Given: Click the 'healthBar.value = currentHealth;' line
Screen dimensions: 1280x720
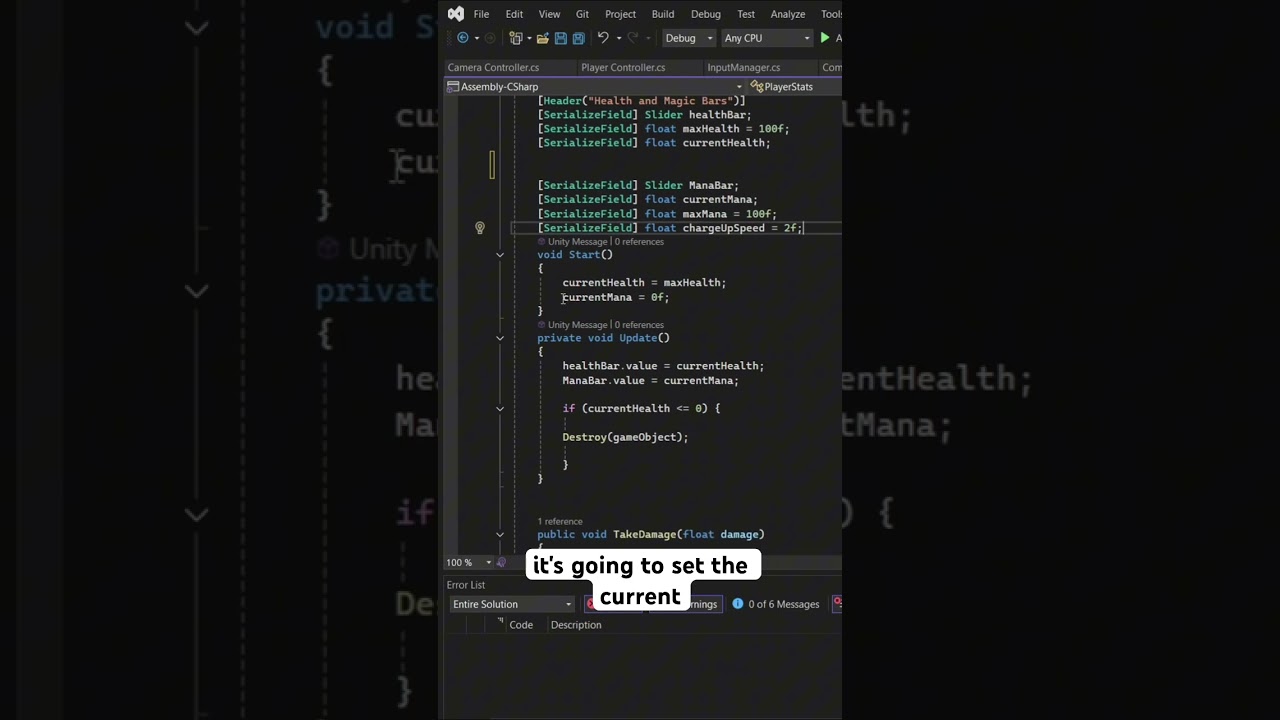Looking at the screenshot, I should [x=663, y=366].
